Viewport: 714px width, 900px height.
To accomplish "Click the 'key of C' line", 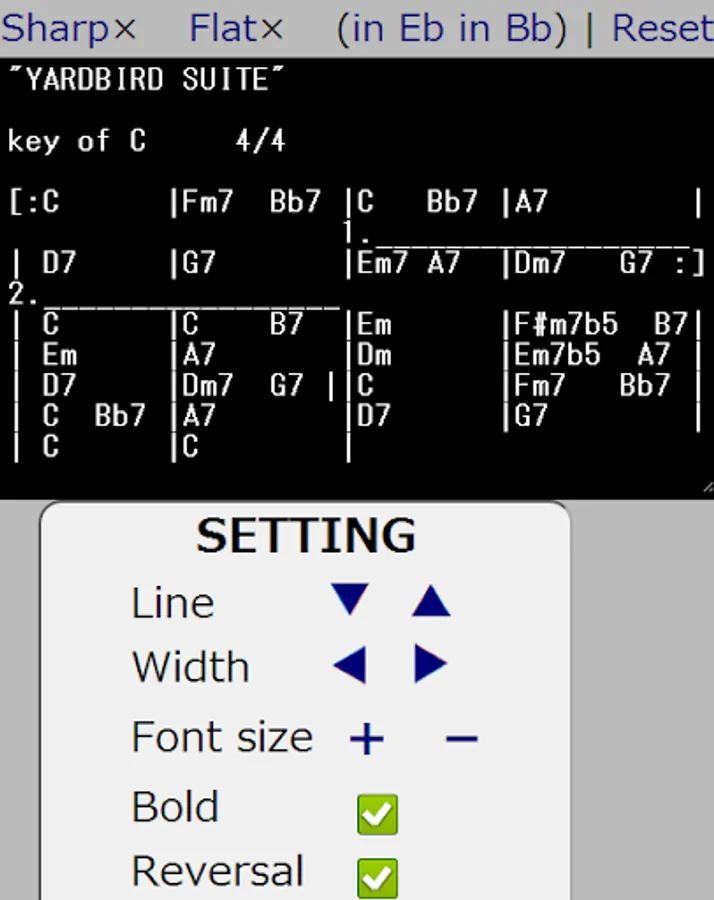I will (x=76, y=141).
